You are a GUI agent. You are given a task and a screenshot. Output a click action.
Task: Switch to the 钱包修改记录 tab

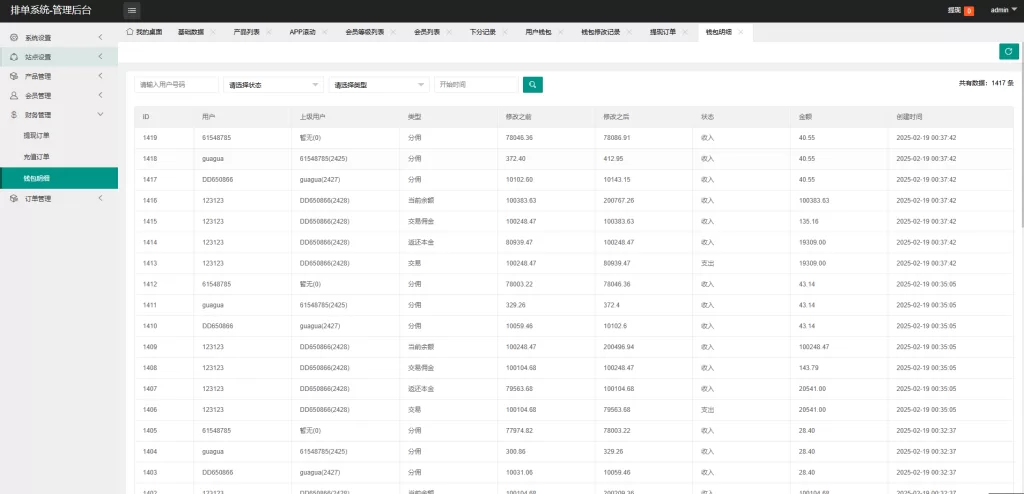coord(600,32)
